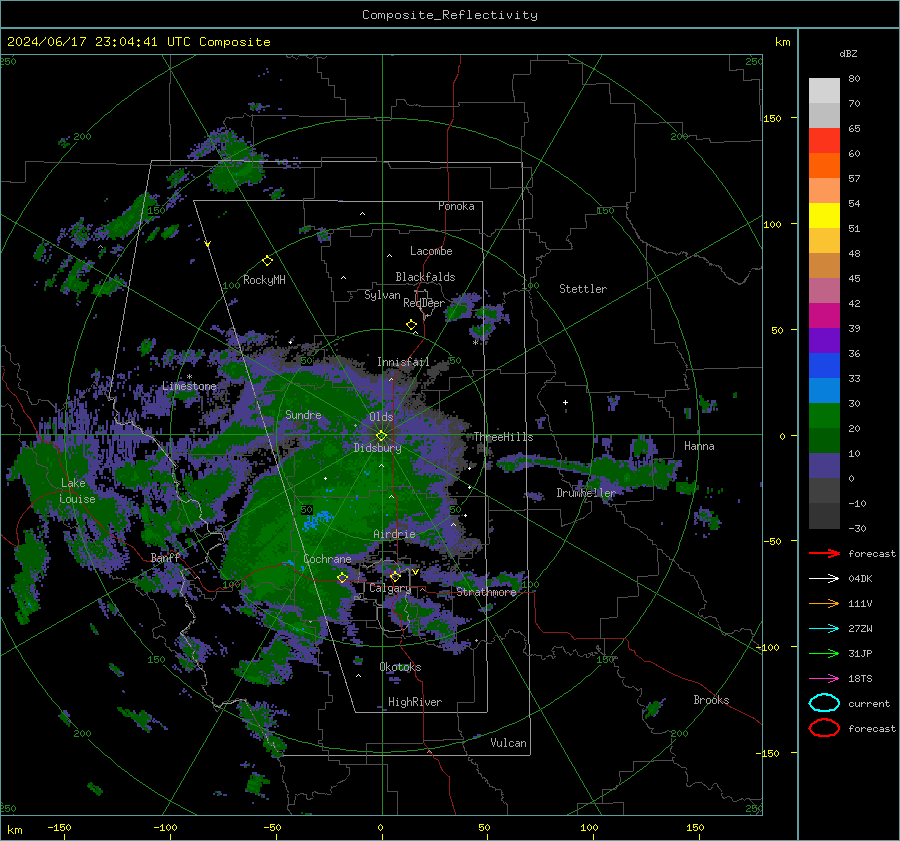Select the 60 dBZ red color swatch
The image size is (900, 841).
(x=824, y=140)
